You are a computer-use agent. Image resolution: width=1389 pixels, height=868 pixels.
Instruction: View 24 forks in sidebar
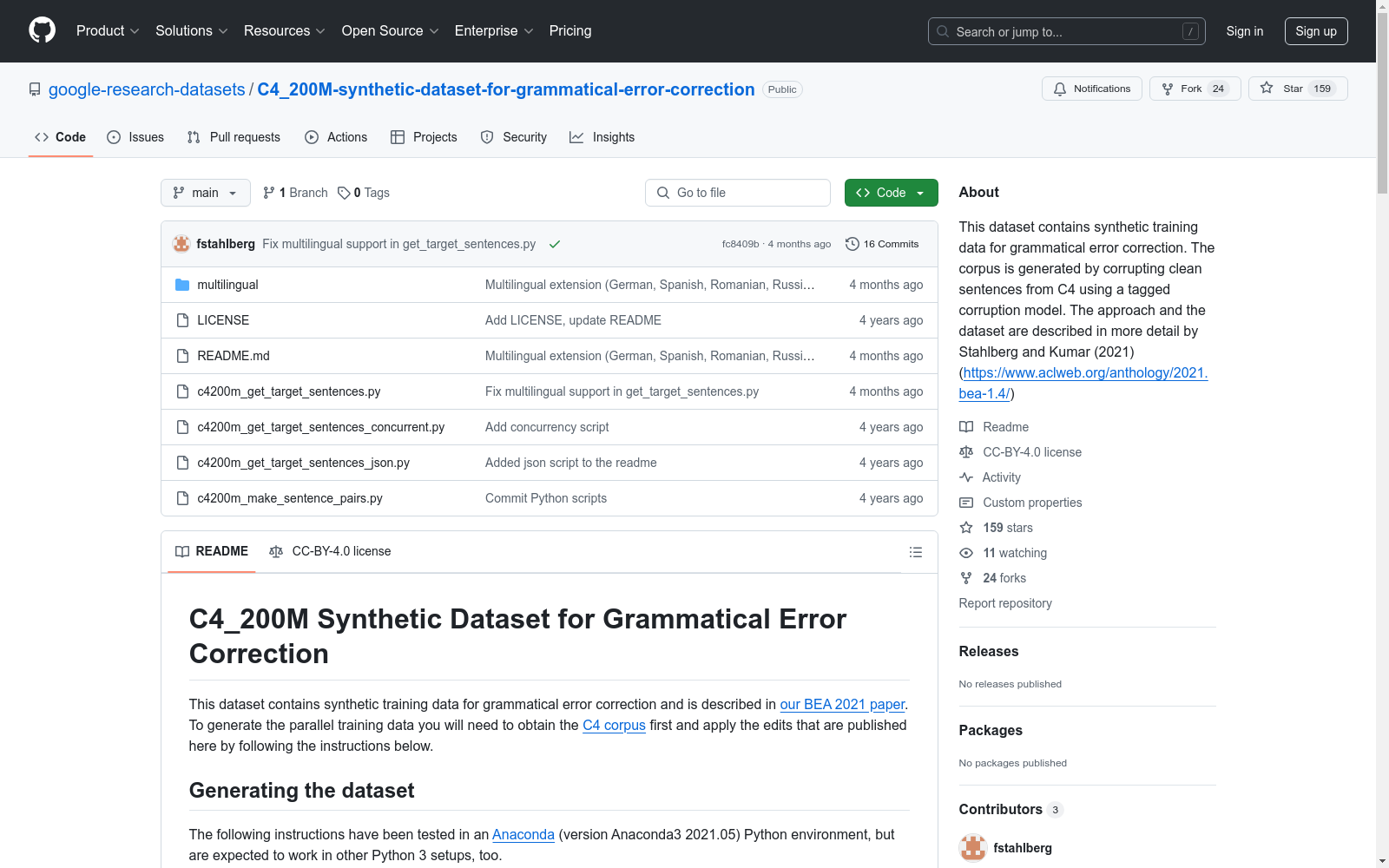tap(992, 578)
